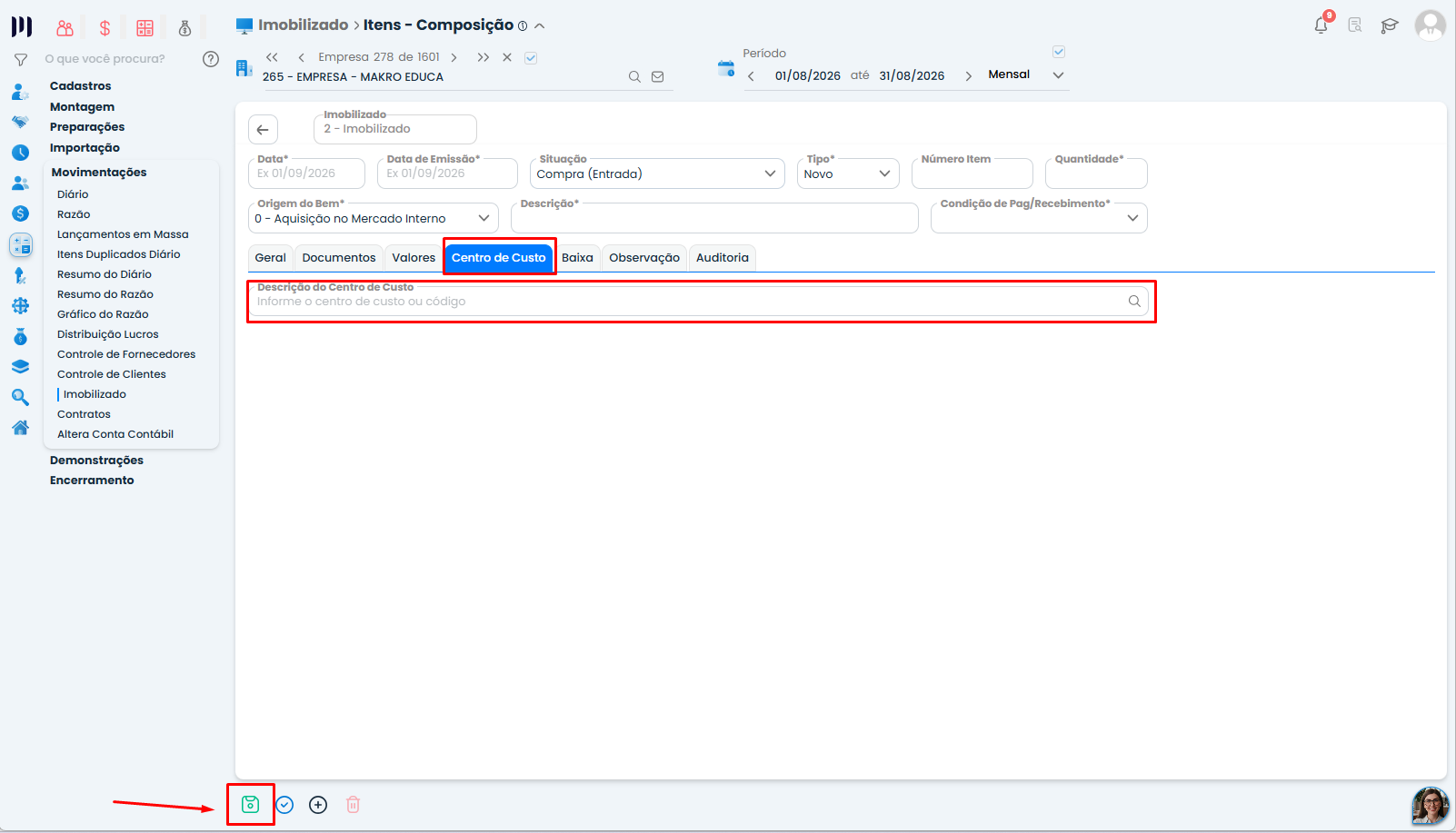This screenshot has width=1456, height=833.
Task: Switch to the Geral tab
Action: click(270, 258)
